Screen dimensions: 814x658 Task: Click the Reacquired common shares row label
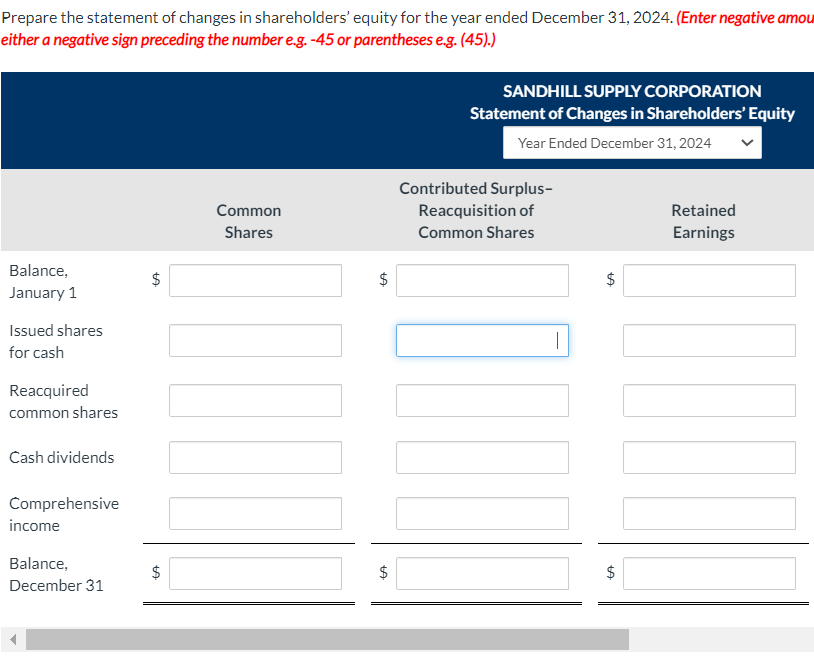click(x=63, y=401)
